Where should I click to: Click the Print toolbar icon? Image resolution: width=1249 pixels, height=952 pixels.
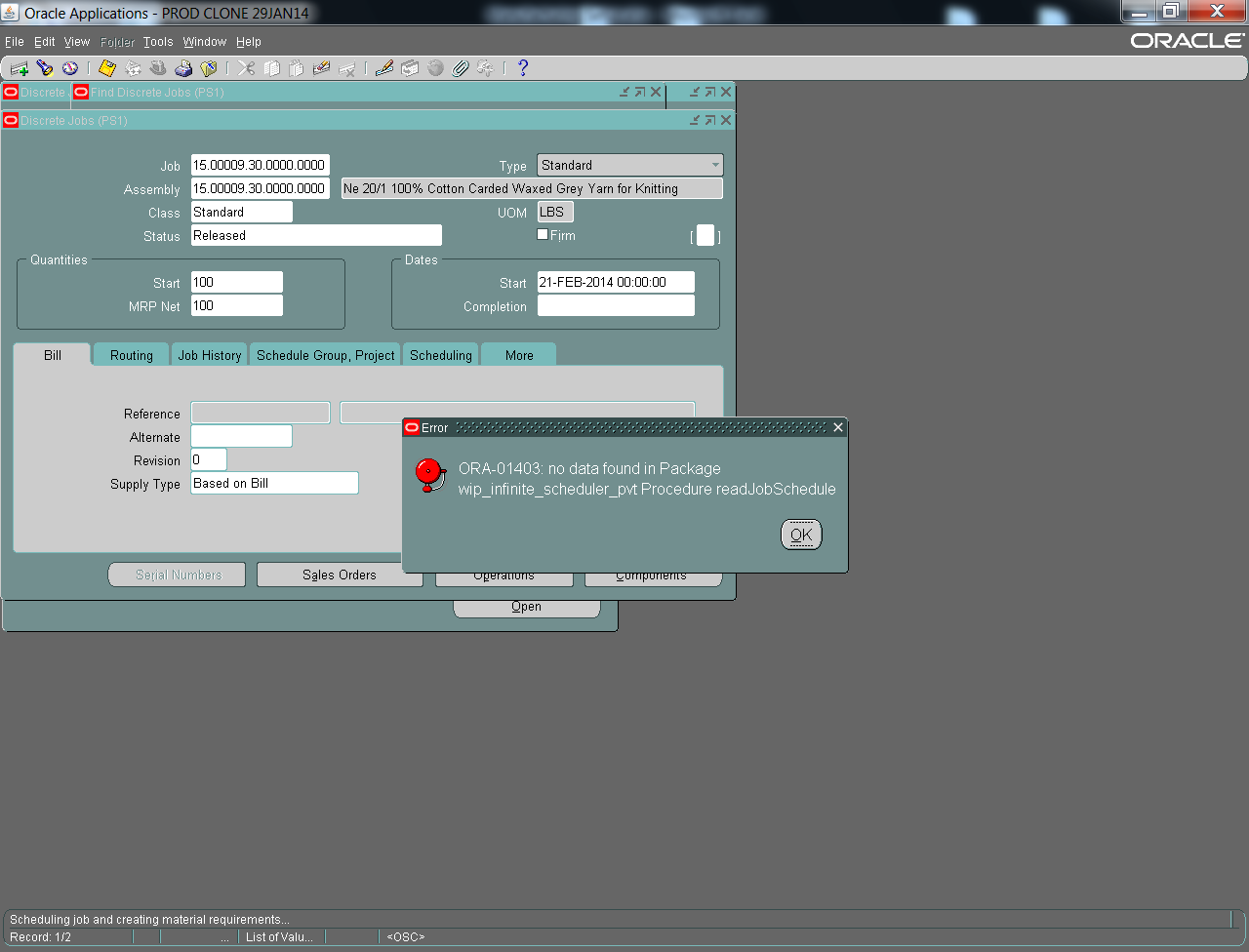click(183, 68)
